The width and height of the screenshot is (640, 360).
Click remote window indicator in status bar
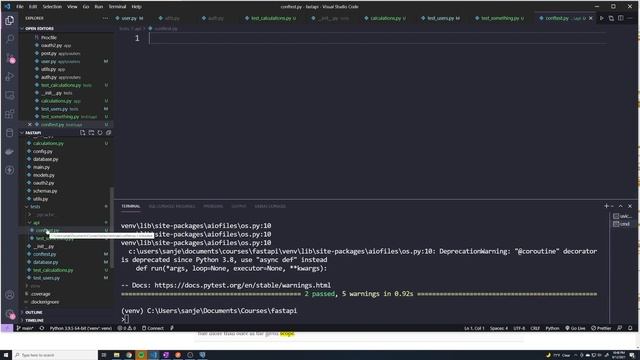[7, 328]
